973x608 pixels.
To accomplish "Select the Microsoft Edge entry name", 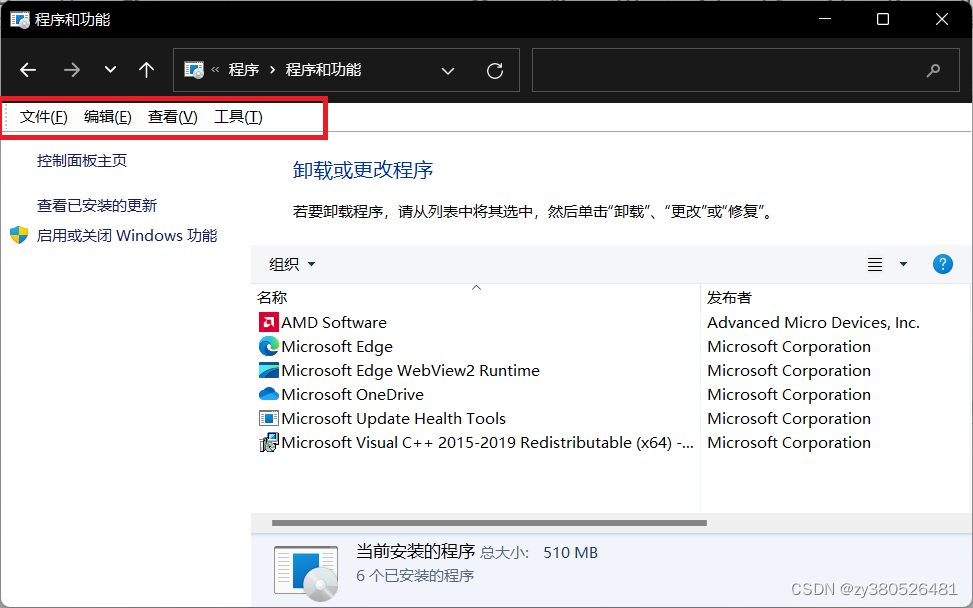I will tap(337, 346).
